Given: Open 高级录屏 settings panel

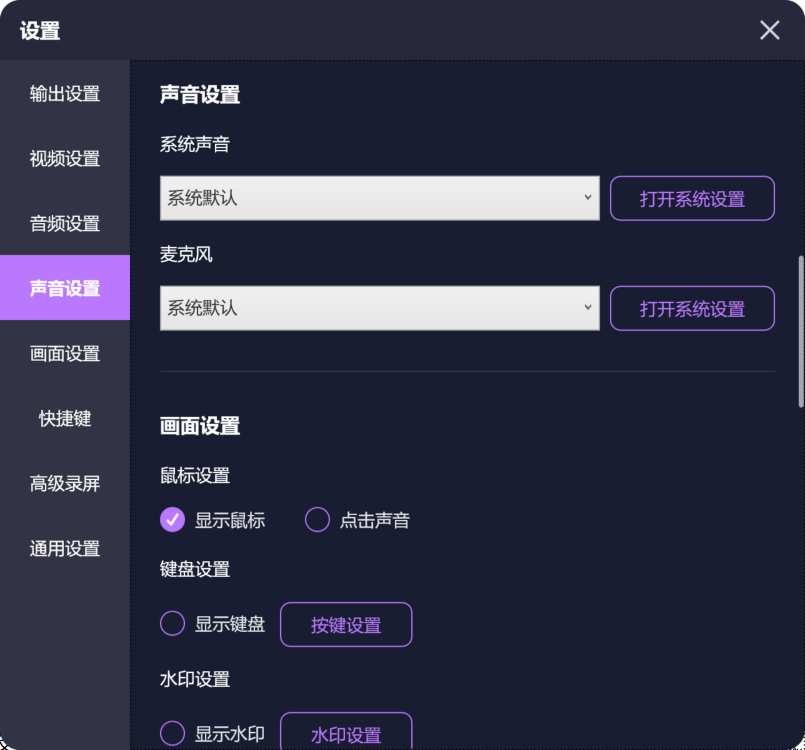Looking at the screenshot, I should [64, 483].
